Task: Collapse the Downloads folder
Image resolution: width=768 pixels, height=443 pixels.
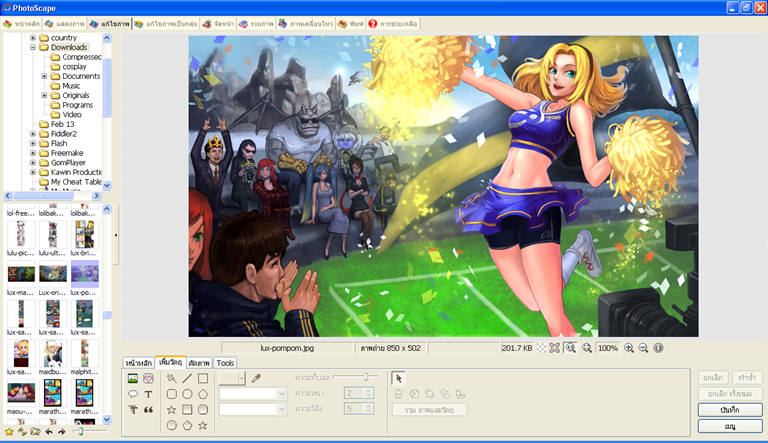Action: (33, 48)
